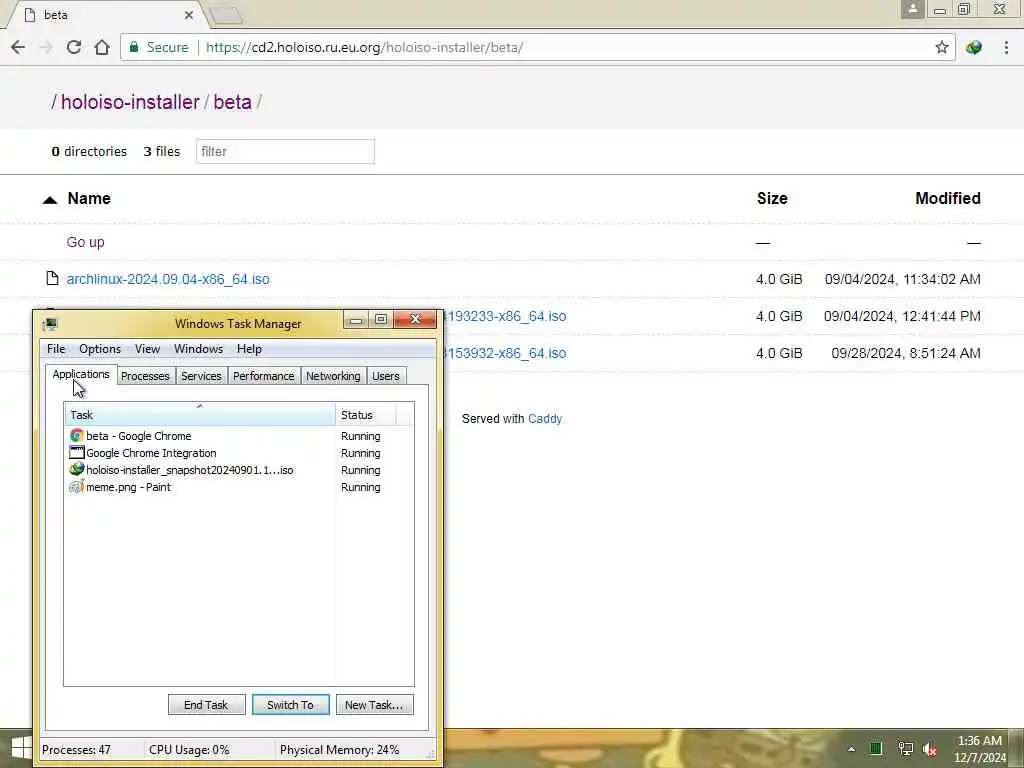Follow the Go up link

pos(86,242)
